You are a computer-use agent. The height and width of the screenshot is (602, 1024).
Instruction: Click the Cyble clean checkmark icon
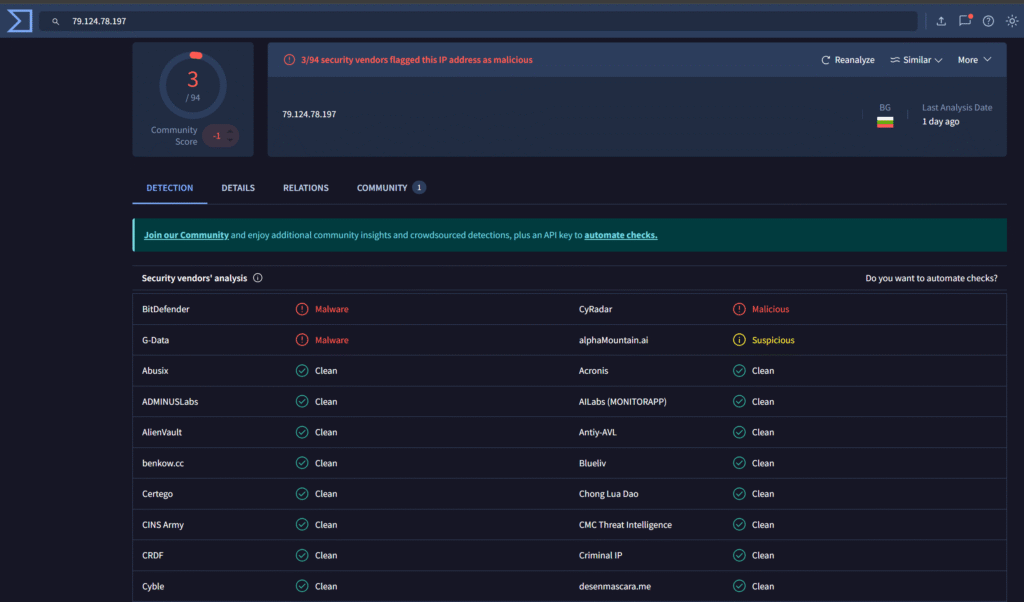pyautogui.click(x=302, y=586)
